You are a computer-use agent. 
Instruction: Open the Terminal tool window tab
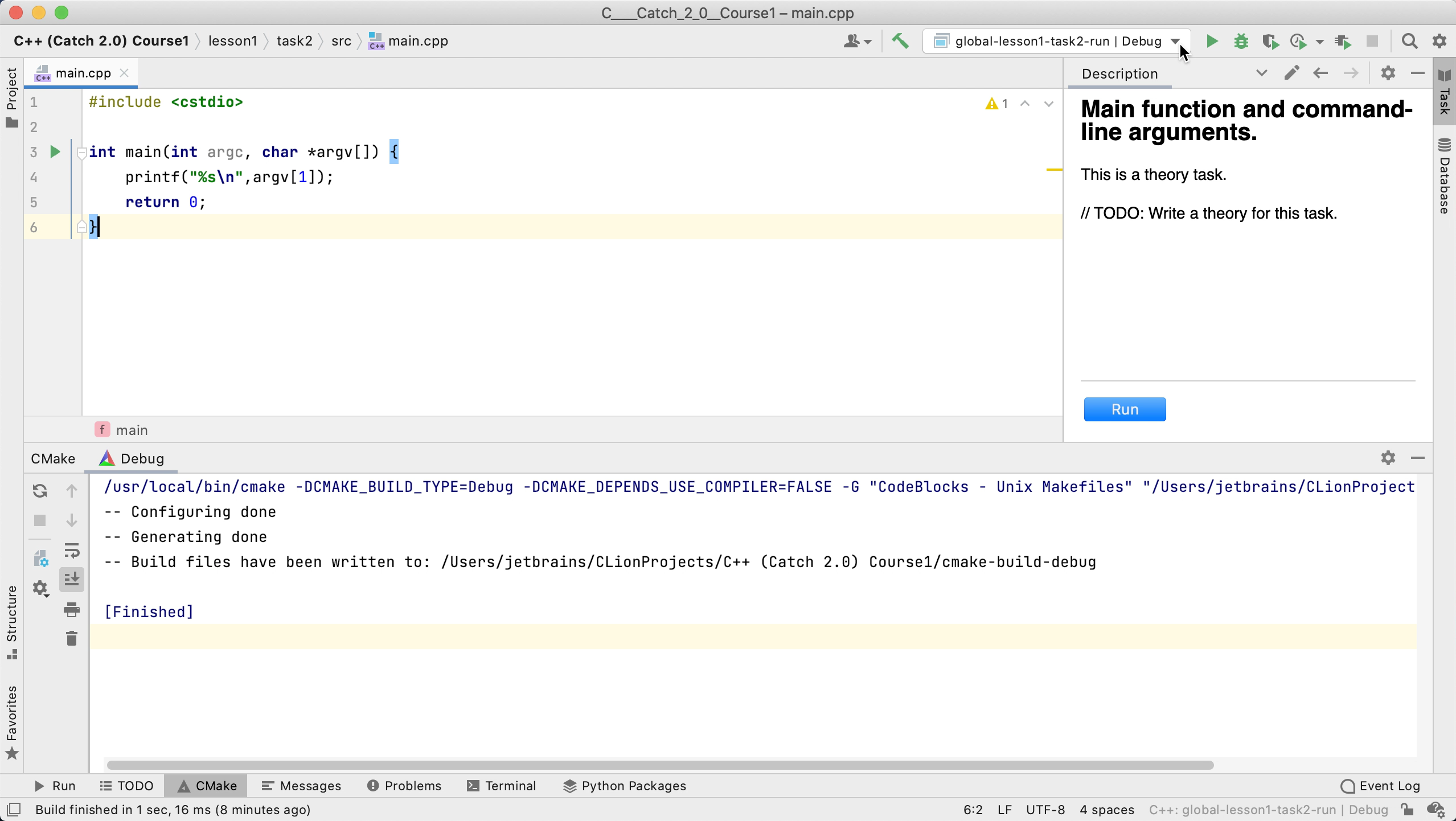pos(502,786)
